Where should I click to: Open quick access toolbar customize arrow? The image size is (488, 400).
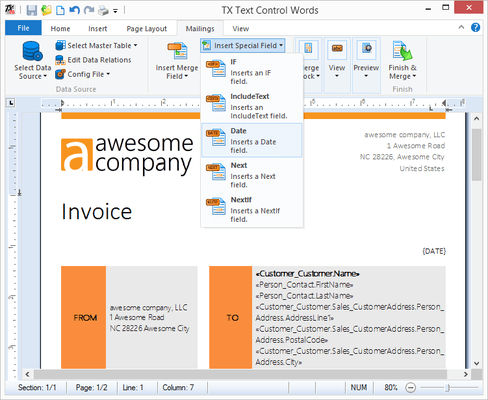115,11
